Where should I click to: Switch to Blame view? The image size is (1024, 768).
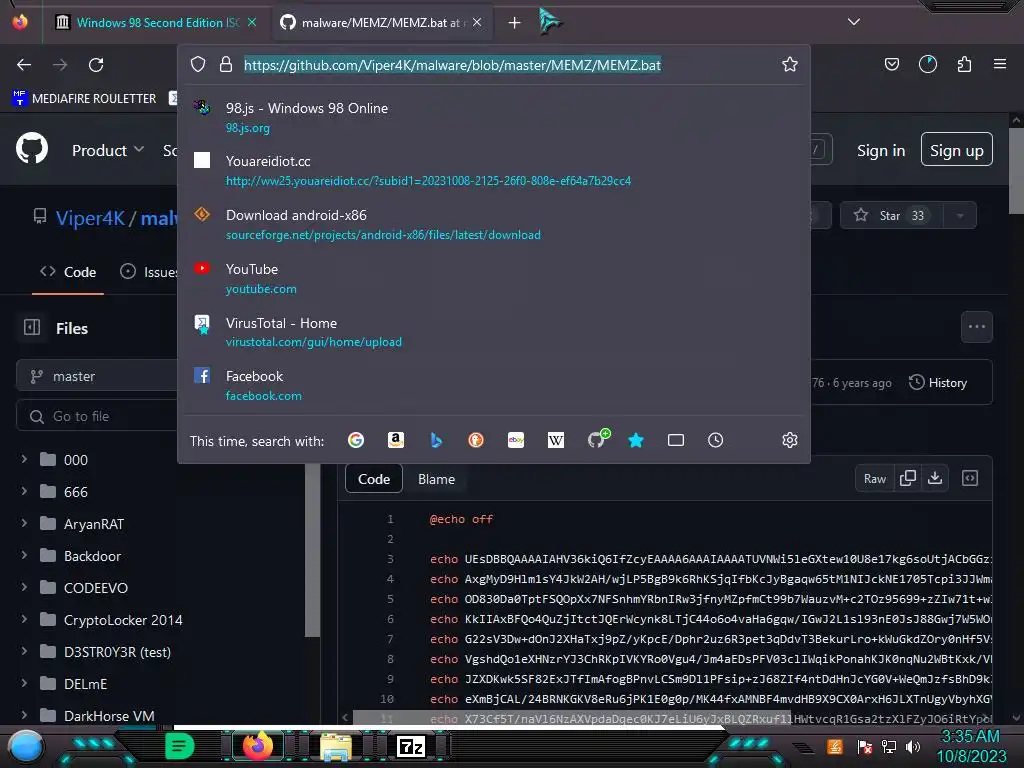[436, 479]
